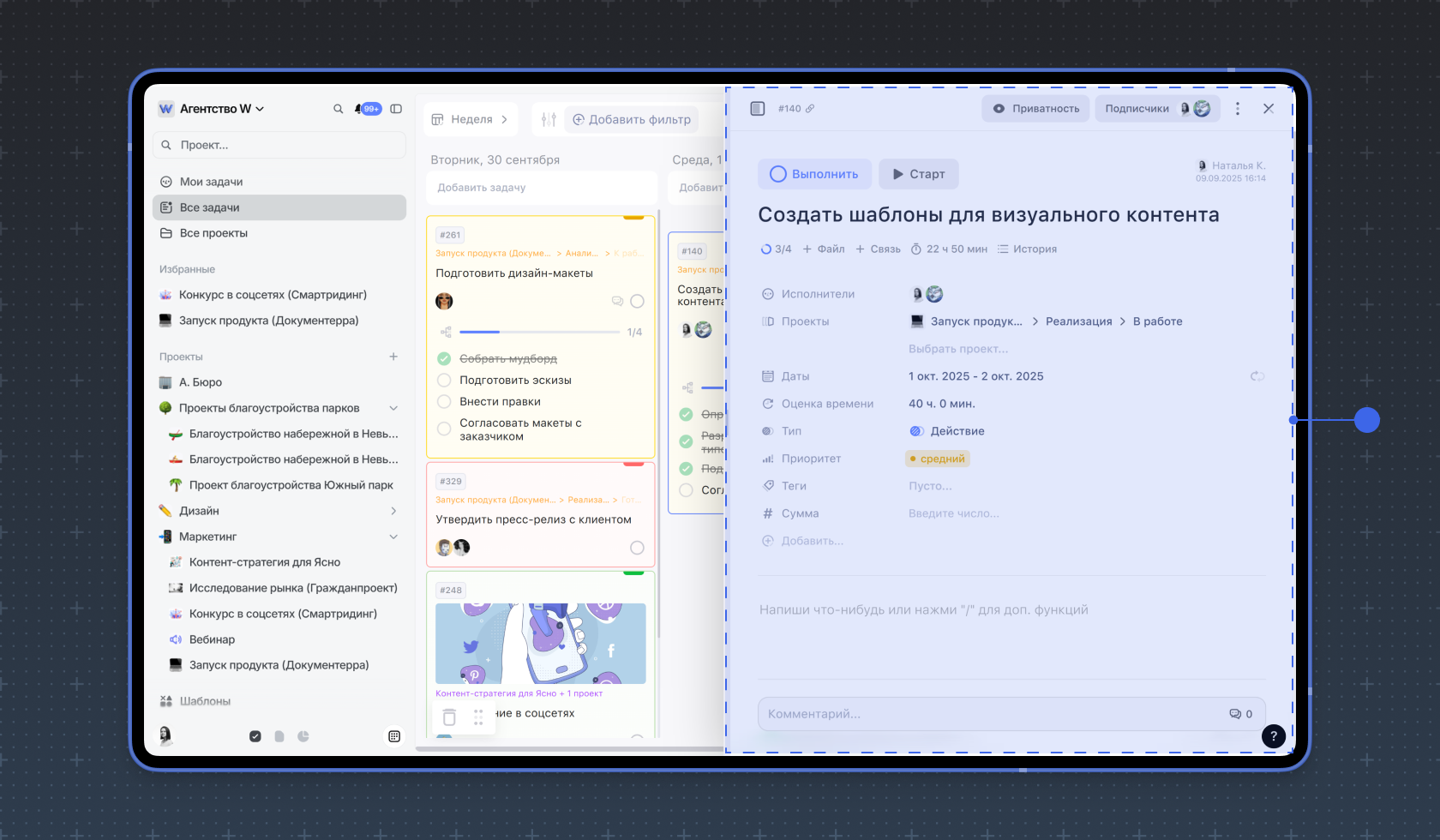Check the 'Подготовить эскизы' subtask

click(x=444, y=381)
